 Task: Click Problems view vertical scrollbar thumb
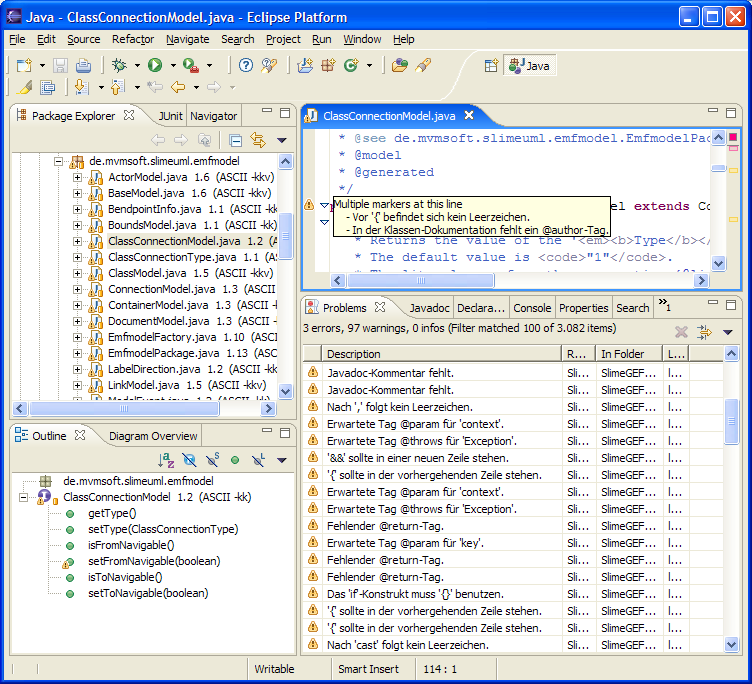[731, 421]
